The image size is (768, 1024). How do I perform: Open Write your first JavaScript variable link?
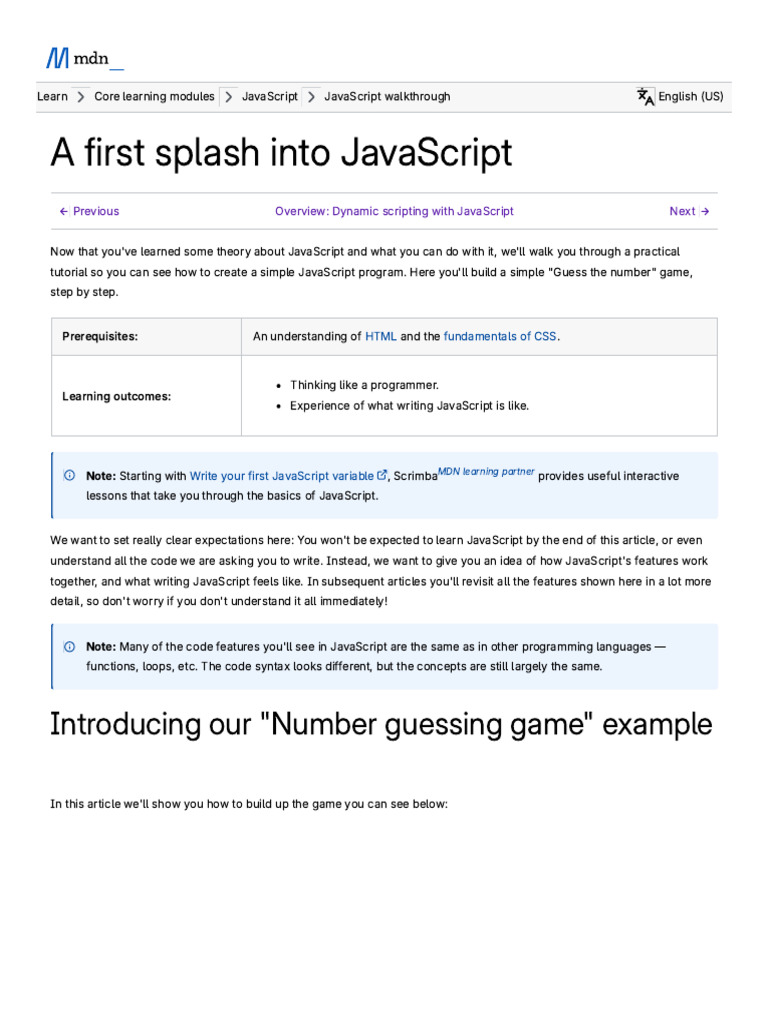281,476
